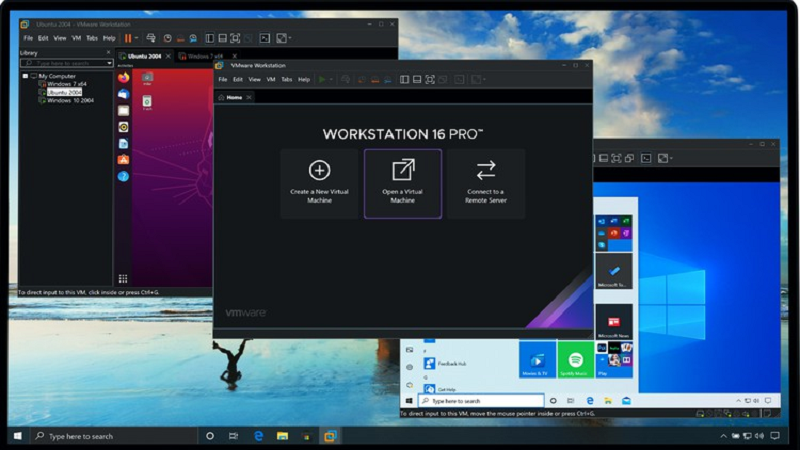
Task: Click the Spotify Music tile in the Windows Start menu
Action: 576,360
